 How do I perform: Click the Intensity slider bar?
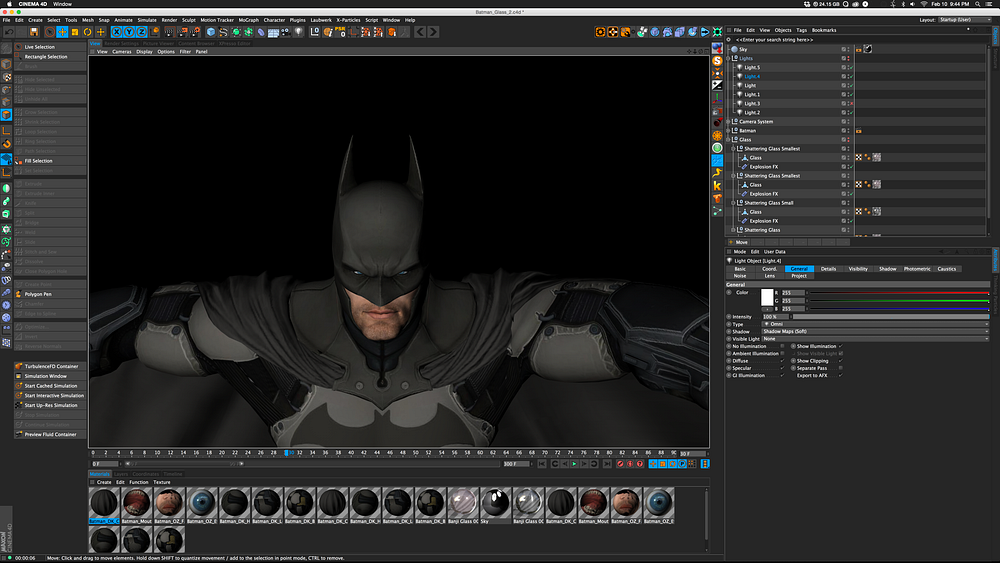tap(890, 317)
